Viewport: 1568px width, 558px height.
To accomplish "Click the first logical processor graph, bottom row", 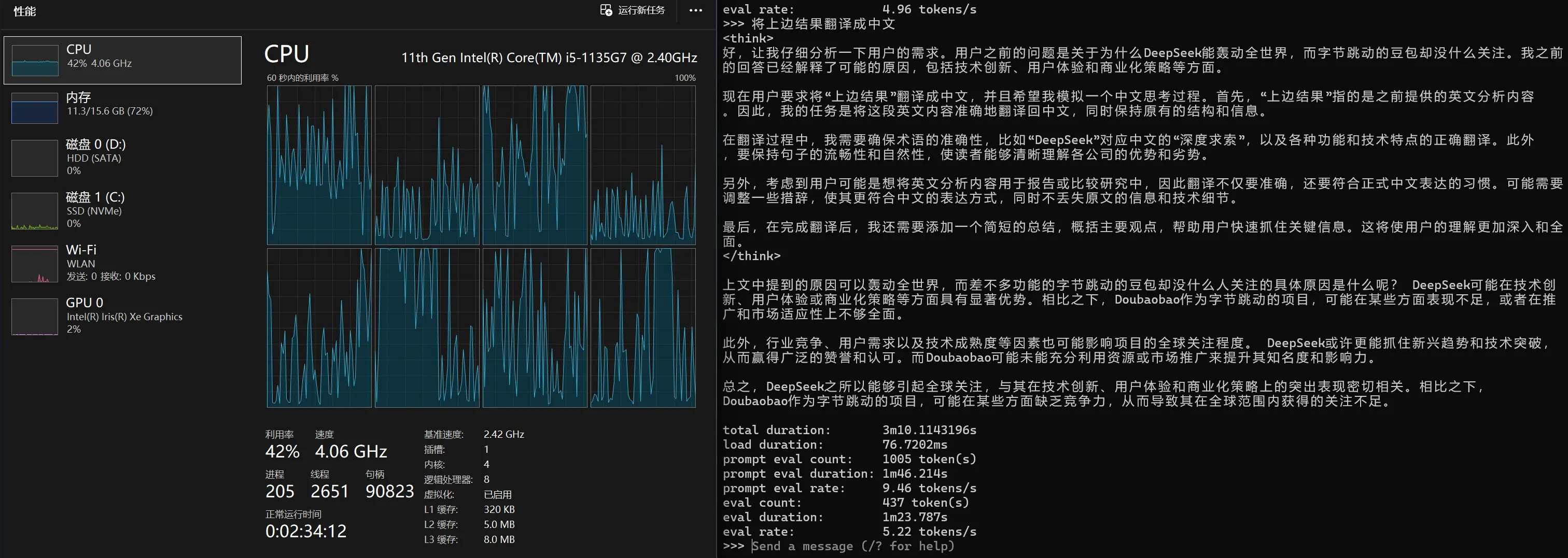I will click(x=319, y=328).
